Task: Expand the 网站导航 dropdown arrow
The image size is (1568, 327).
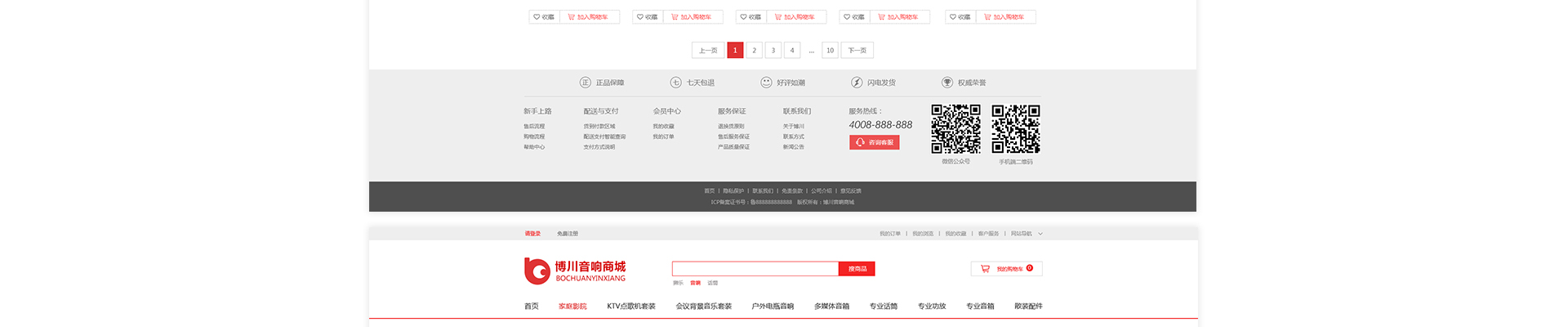Action: click(x=1040, y=234)
